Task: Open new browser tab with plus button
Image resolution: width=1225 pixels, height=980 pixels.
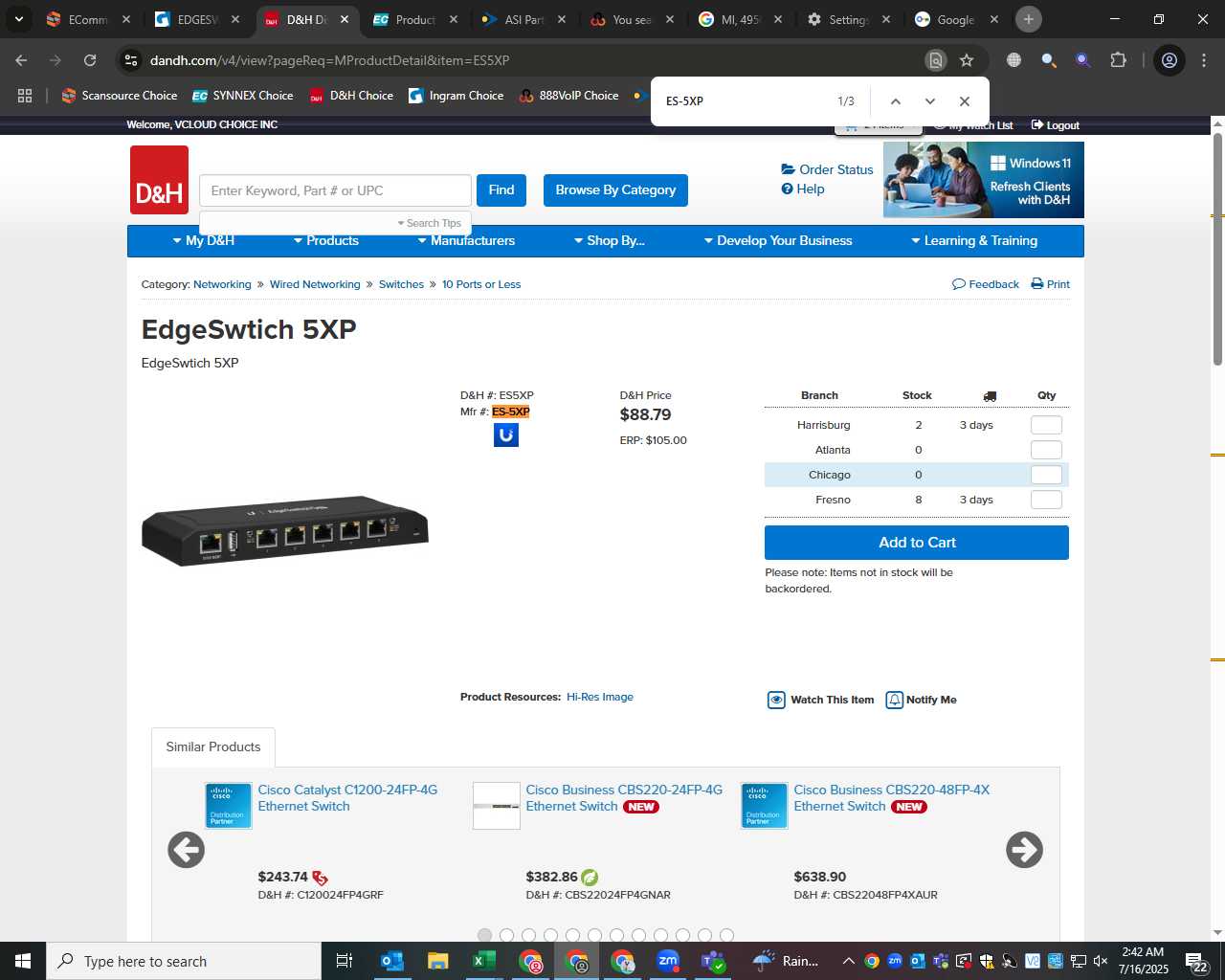Action: 1029,19
